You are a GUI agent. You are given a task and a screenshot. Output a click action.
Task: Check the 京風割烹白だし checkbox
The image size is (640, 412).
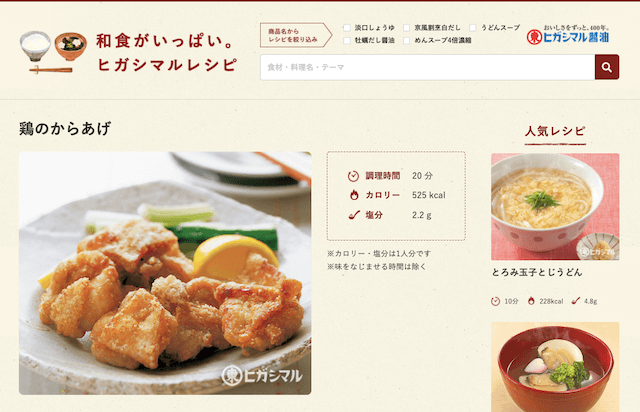(x=407, y=28)
